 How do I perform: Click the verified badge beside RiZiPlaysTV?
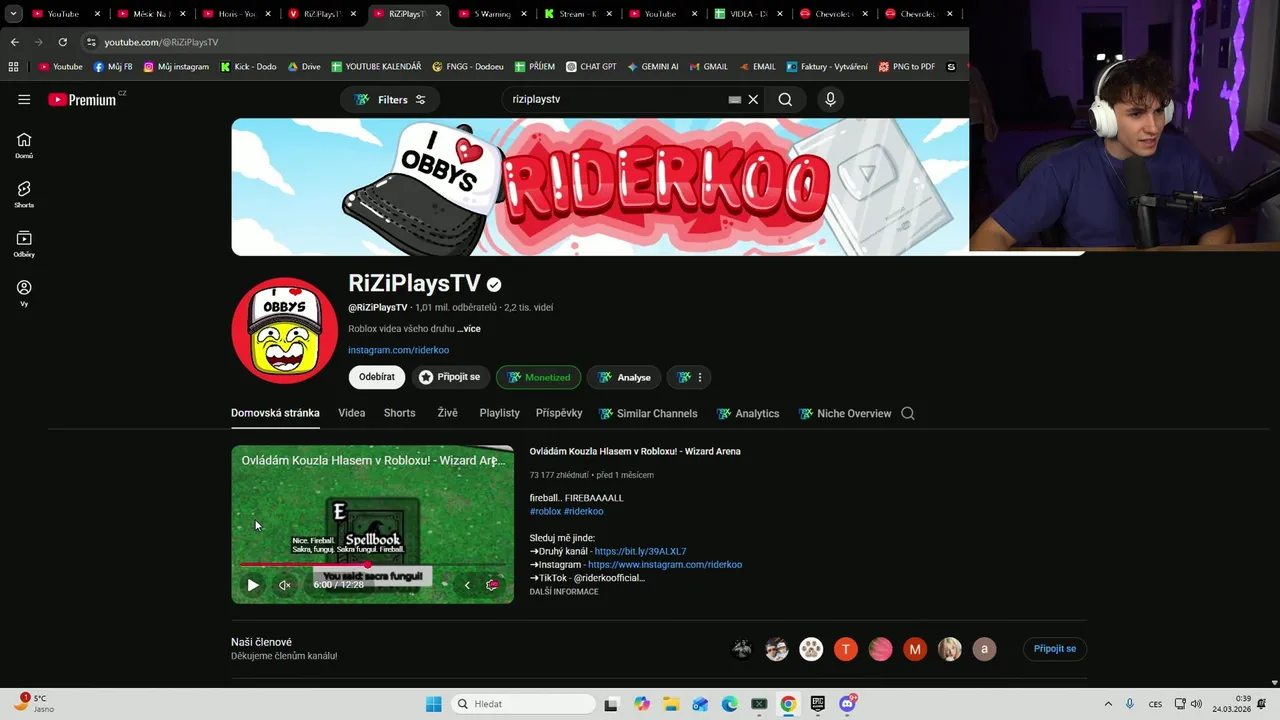[x=494, y=284]
